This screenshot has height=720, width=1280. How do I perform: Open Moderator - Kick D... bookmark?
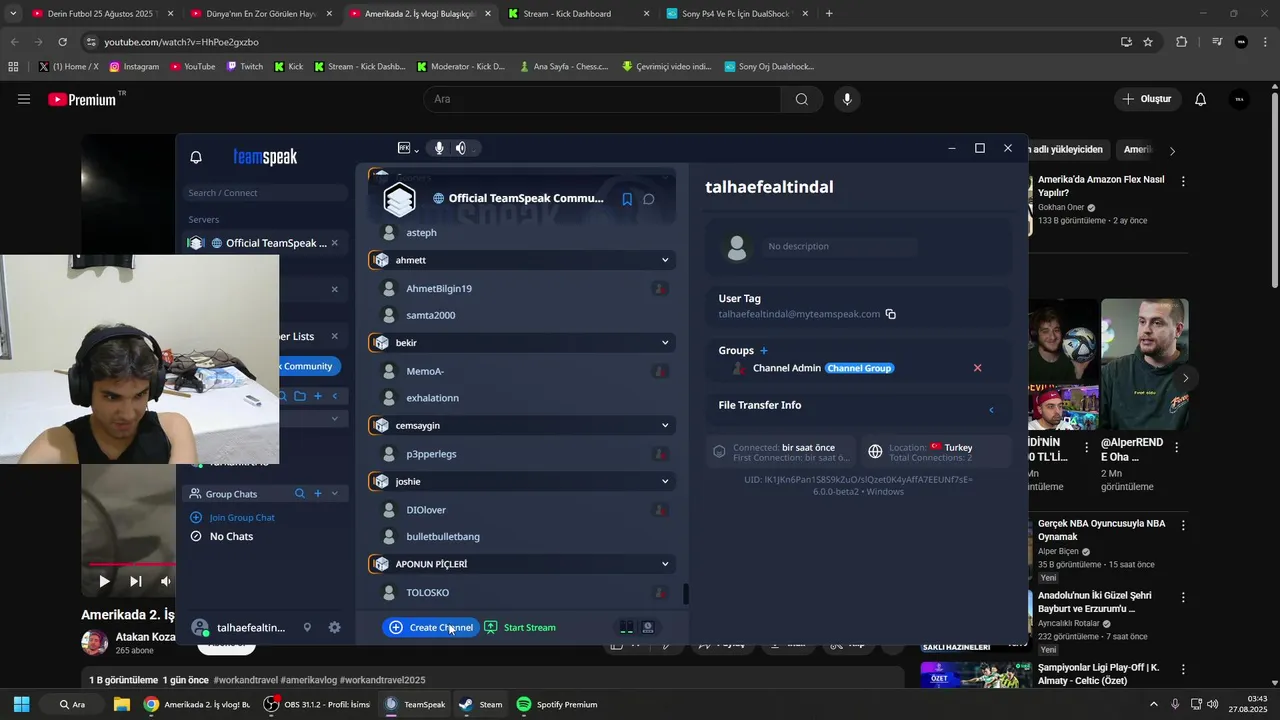(x=461, y=67)
